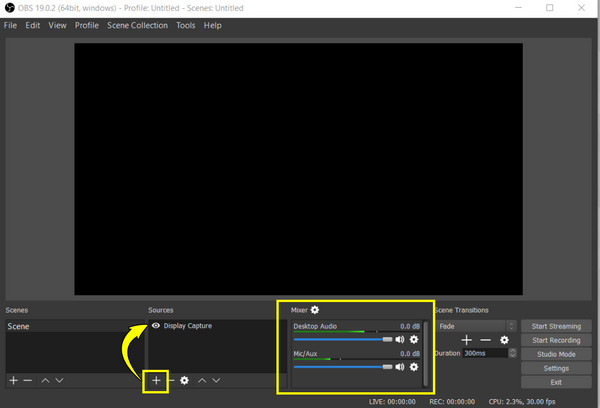This screenshot has height=408, width=600.
Task: Hide the Display Capture source
Action: [156, 326]
